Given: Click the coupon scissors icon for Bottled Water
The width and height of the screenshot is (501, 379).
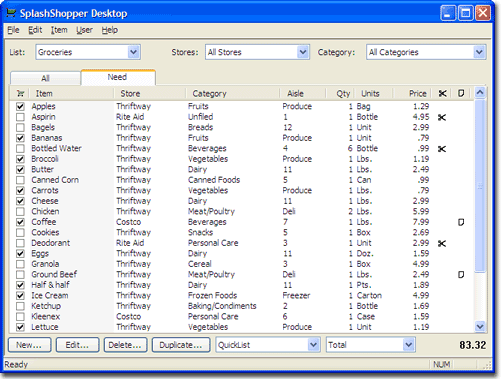Looking at the screenshot, I should (442, 149).
